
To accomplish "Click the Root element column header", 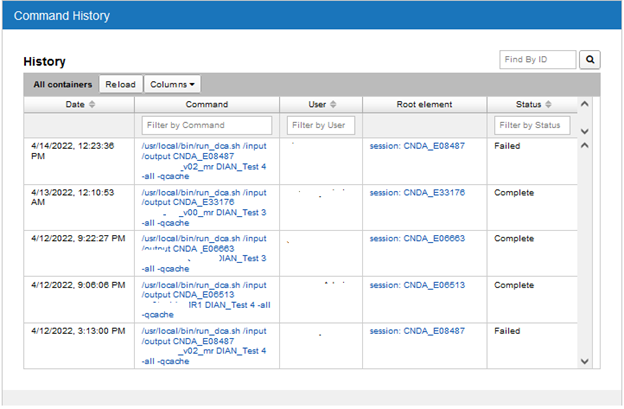I will 424,104.
